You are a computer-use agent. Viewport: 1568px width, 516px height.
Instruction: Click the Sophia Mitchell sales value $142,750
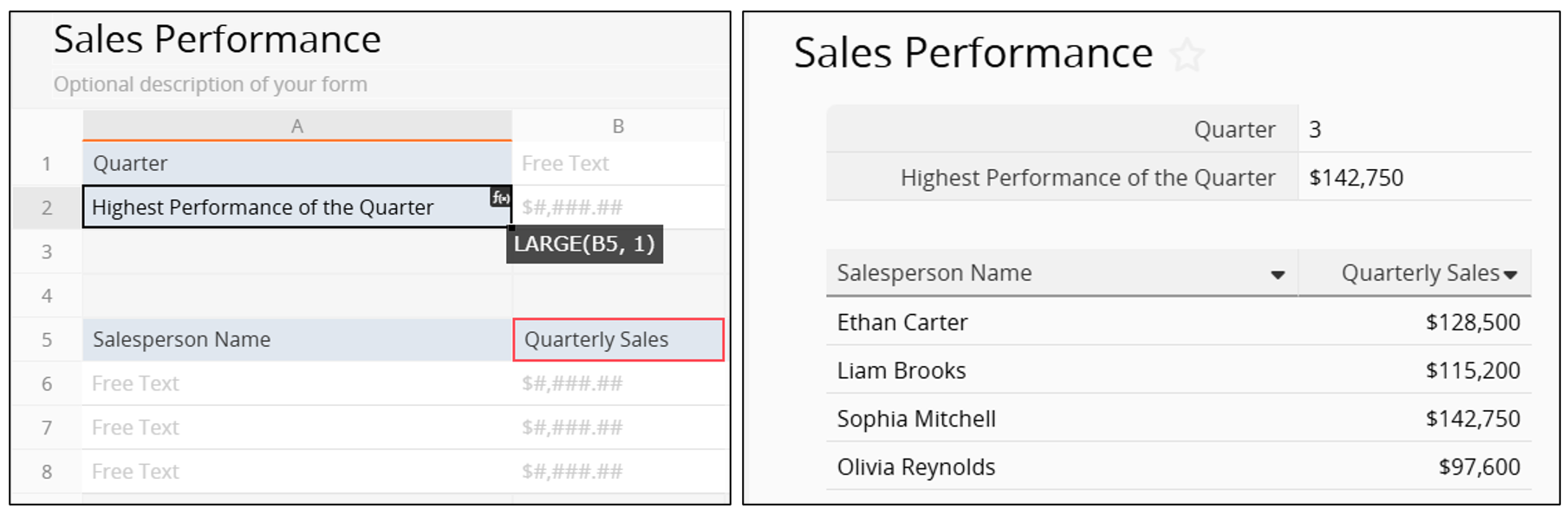(1473, 419)
